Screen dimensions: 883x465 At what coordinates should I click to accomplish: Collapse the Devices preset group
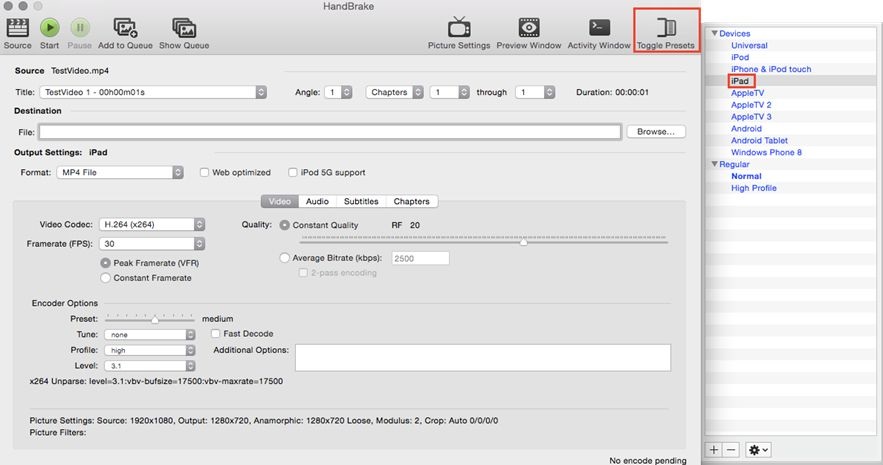[x=714, y=33]
